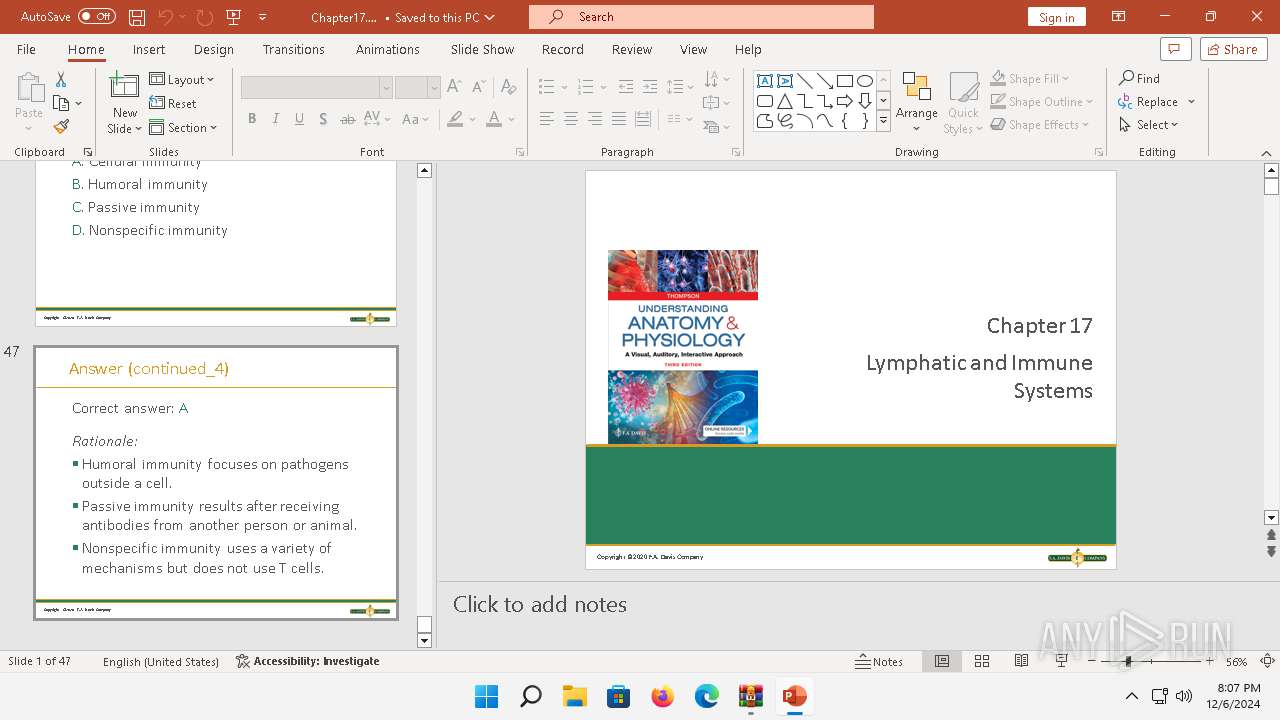Open the Section dropdown
1280x720 pixels.
[183, 127]
